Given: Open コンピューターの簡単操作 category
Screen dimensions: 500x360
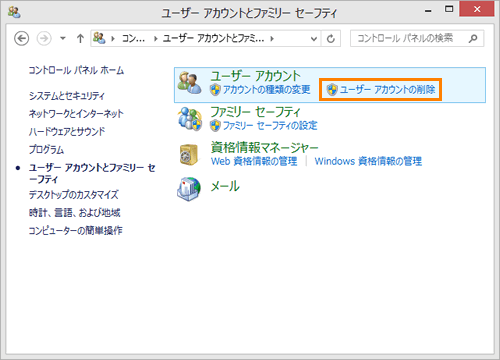Looking at the screenshot, I should 76,230.
